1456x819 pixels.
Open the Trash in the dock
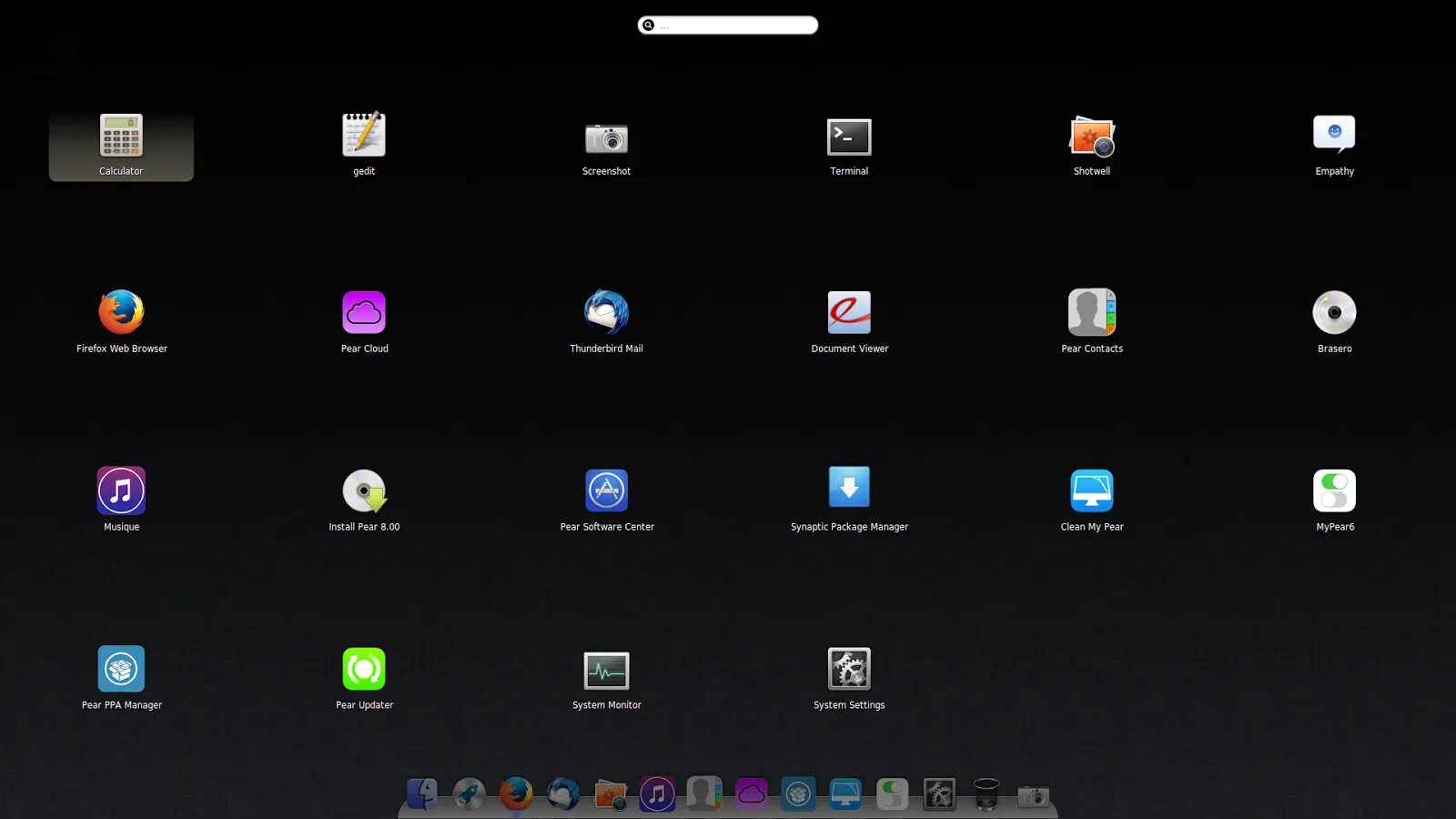[x=986, y=794]
